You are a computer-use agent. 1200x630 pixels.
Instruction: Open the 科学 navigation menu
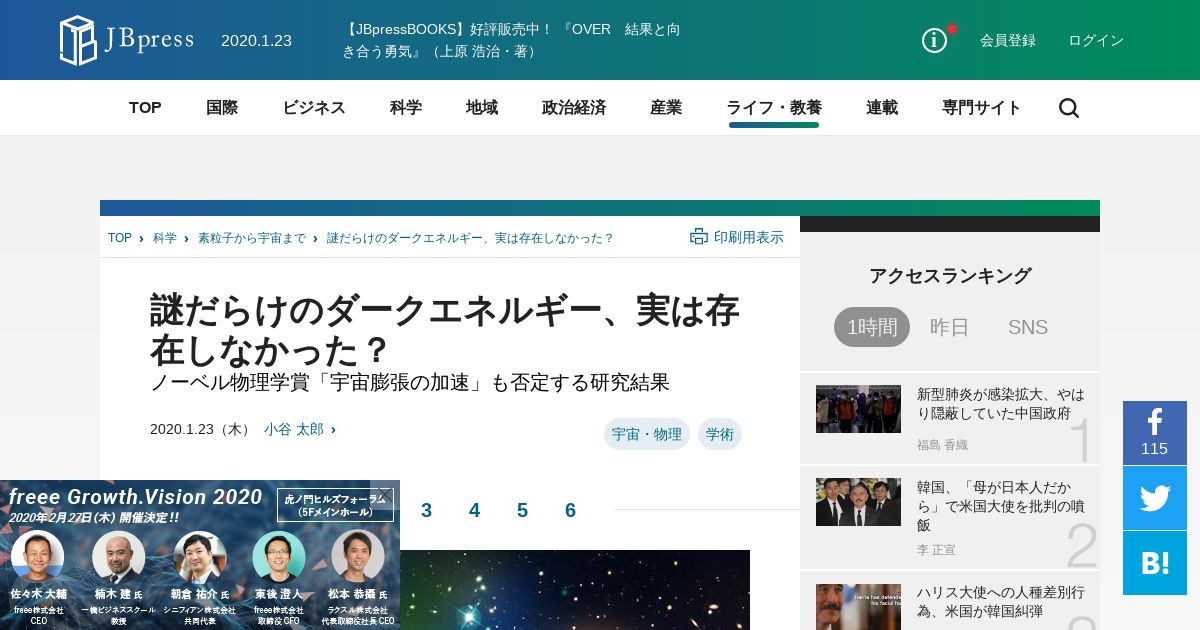[406, 108]
